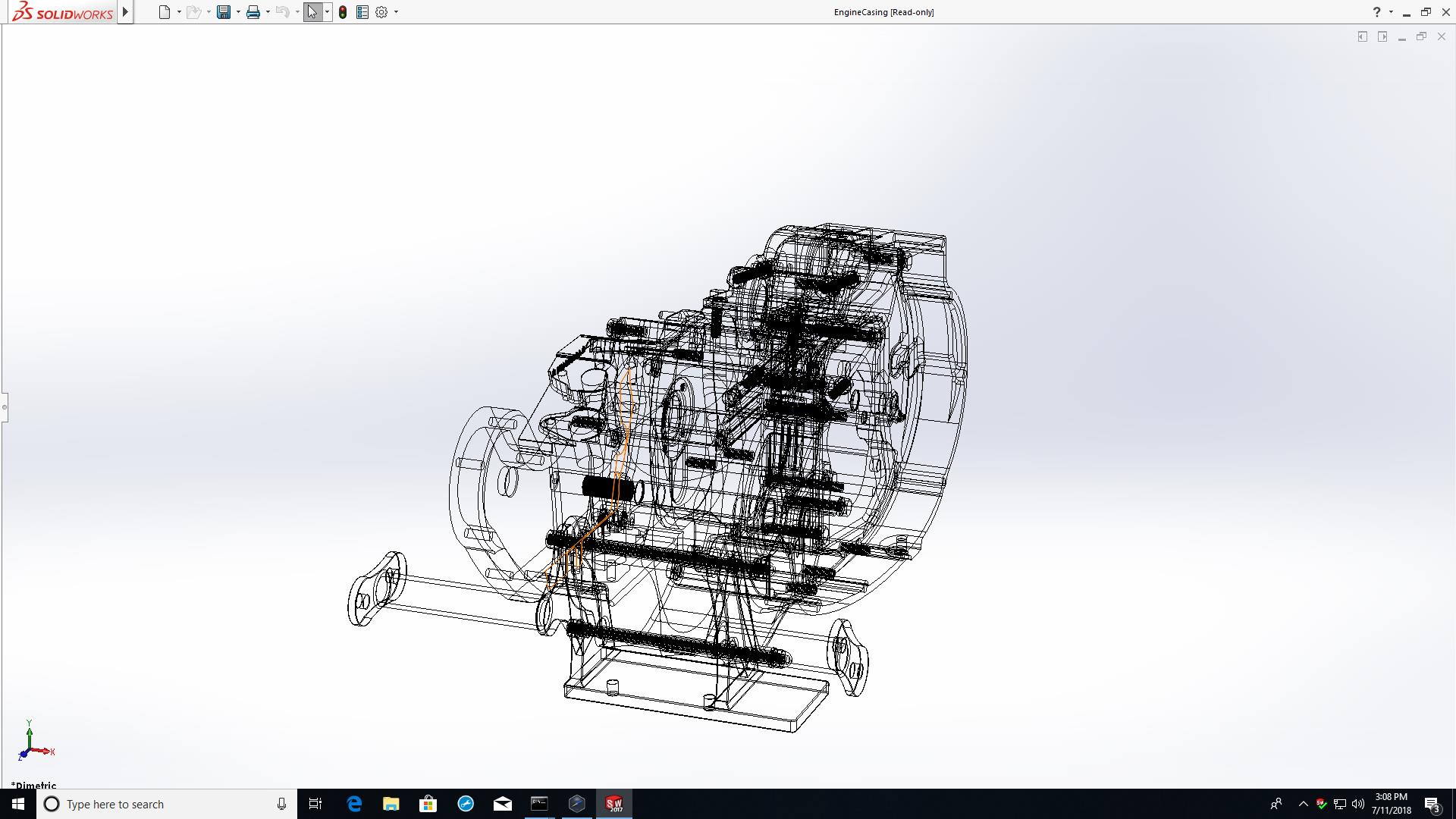Toggle left panel collapse button in viewport
The width and height of the screenshot is (1456, 819).
[1363, 36]
